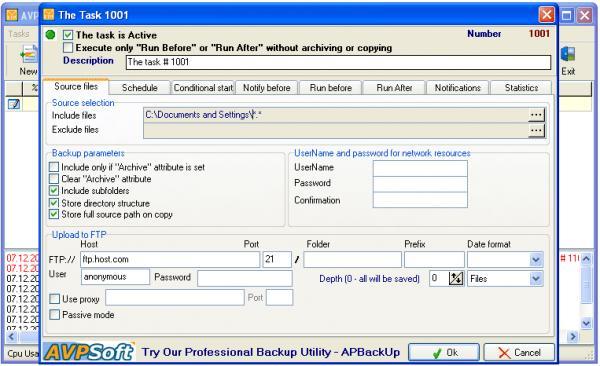Toggle Include subfolders checkbox
This screenshot has width=600, height=366.
(x=54, y=191)
